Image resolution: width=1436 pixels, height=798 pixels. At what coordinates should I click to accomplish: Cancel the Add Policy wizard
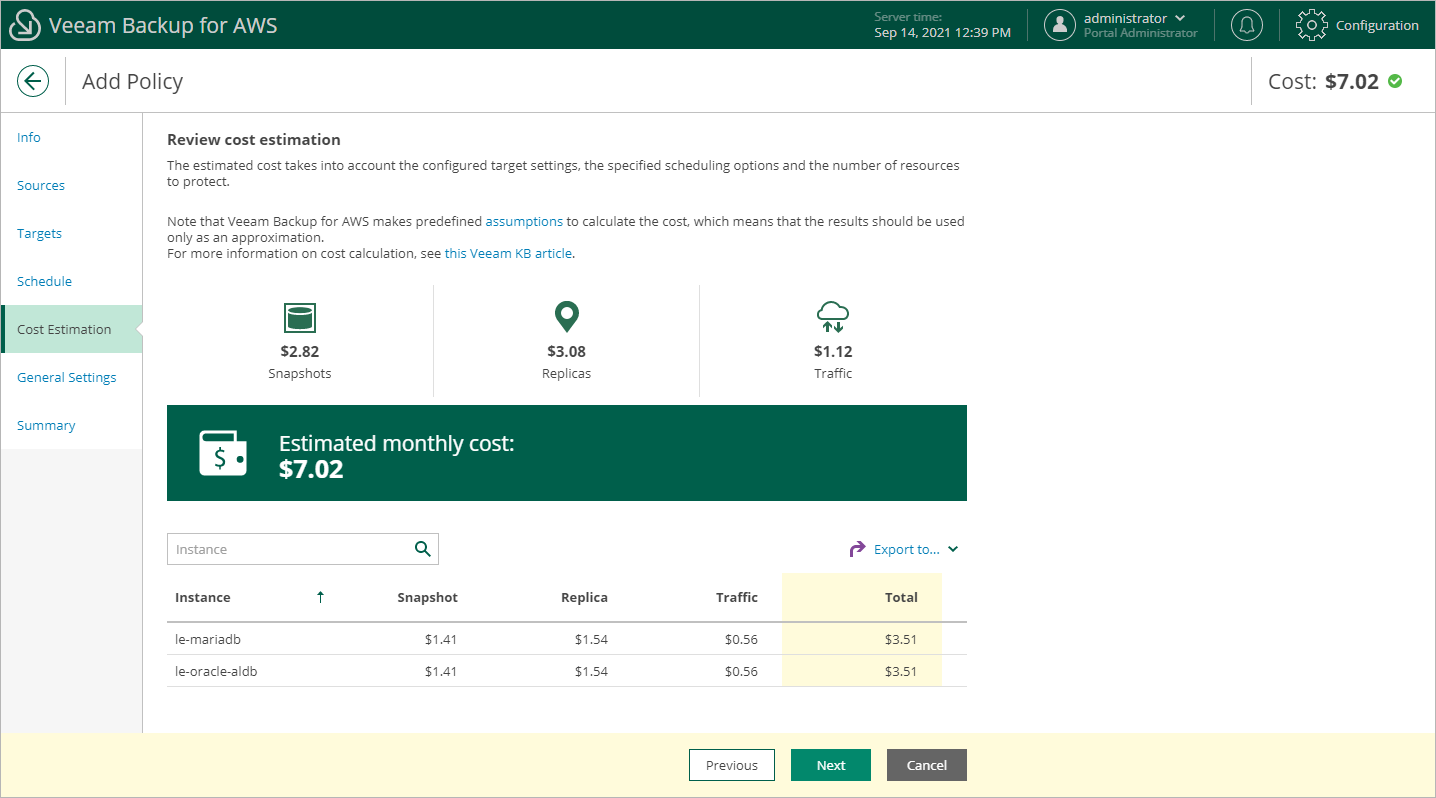point(927,765)
